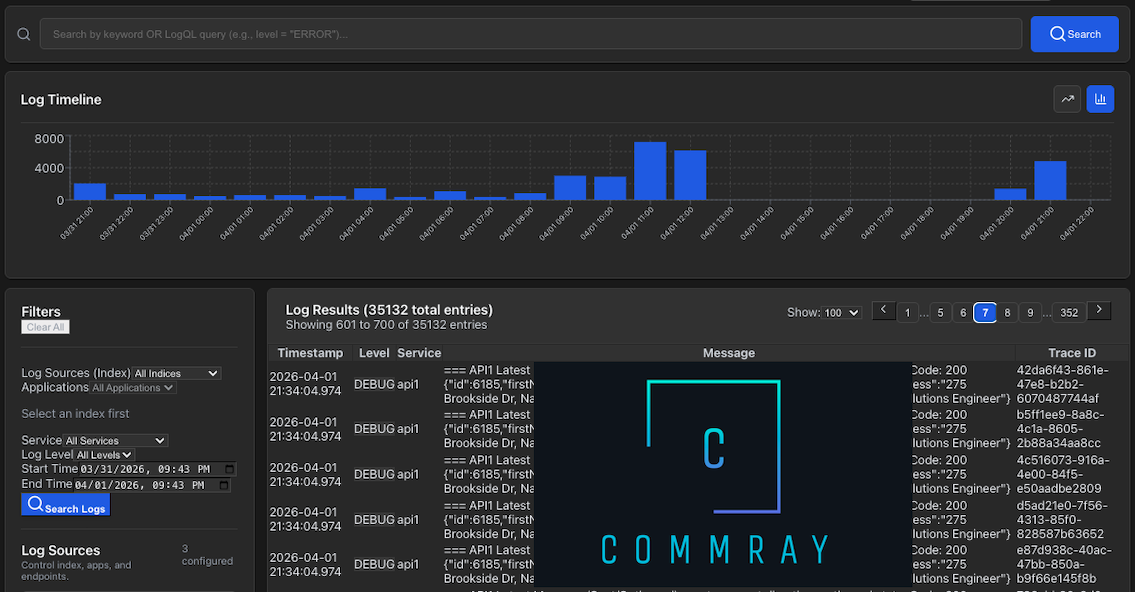Select current results page 7
The image size is (1135, 592).
tap(985, 313)
